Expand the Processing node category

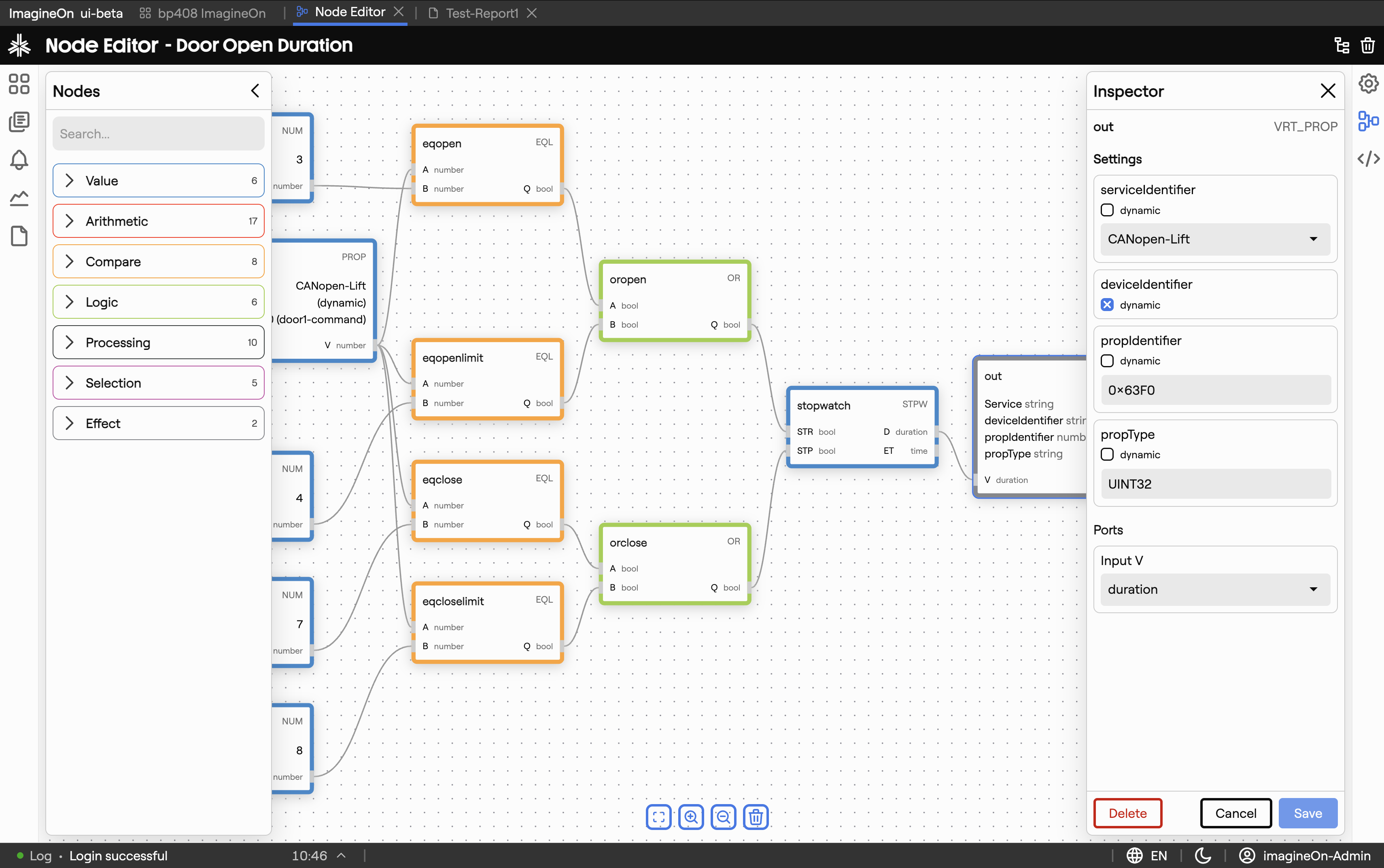[159, 342]
